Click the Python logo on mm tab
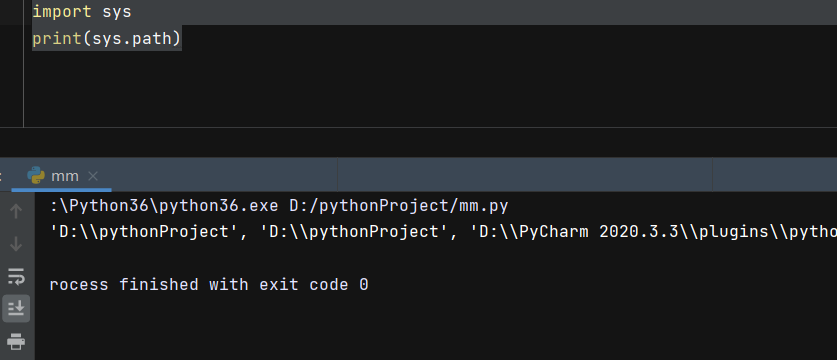837x360 pixels. [36, 175]
